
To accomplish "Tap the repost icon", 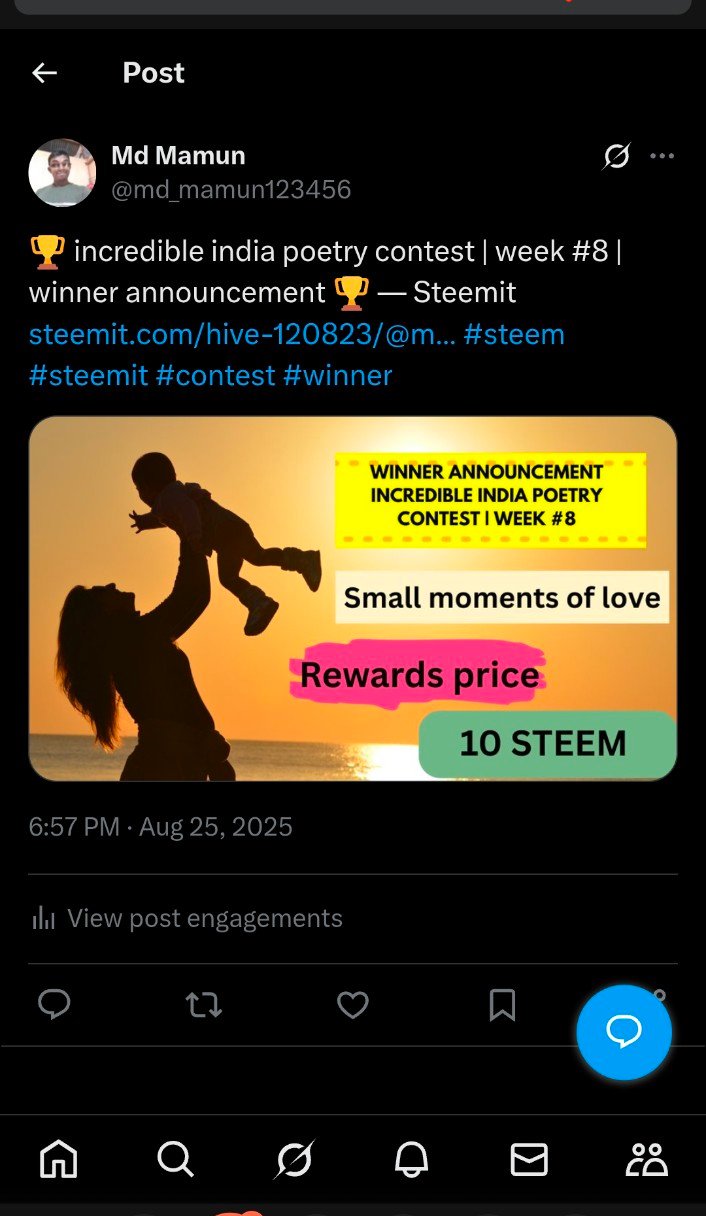I will (204, 1004).
